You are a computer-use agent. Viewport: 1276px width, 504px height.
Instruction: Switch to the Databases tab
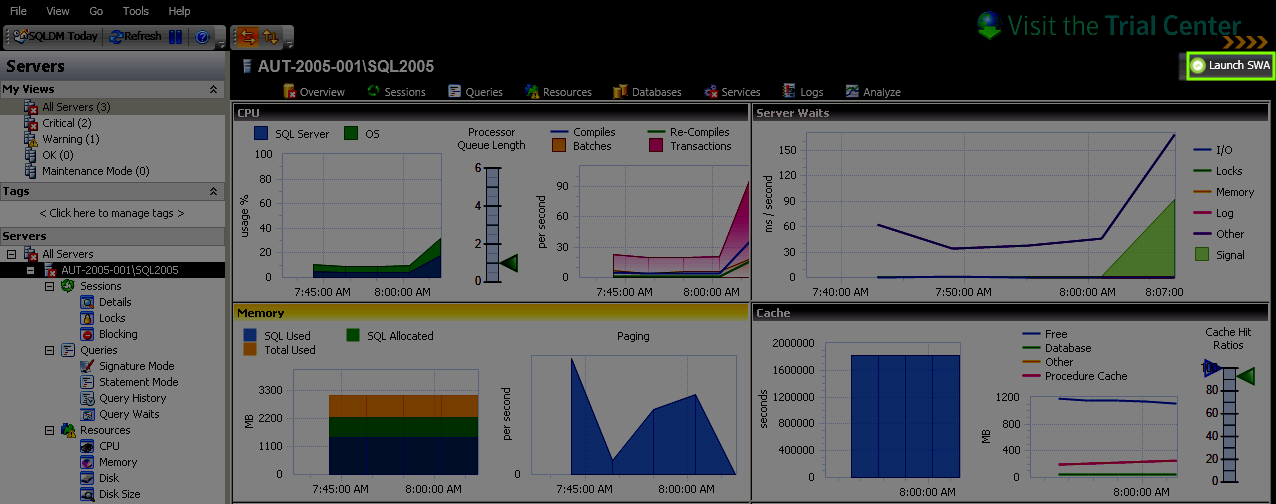pyautogui.click(x=647, y=91)
